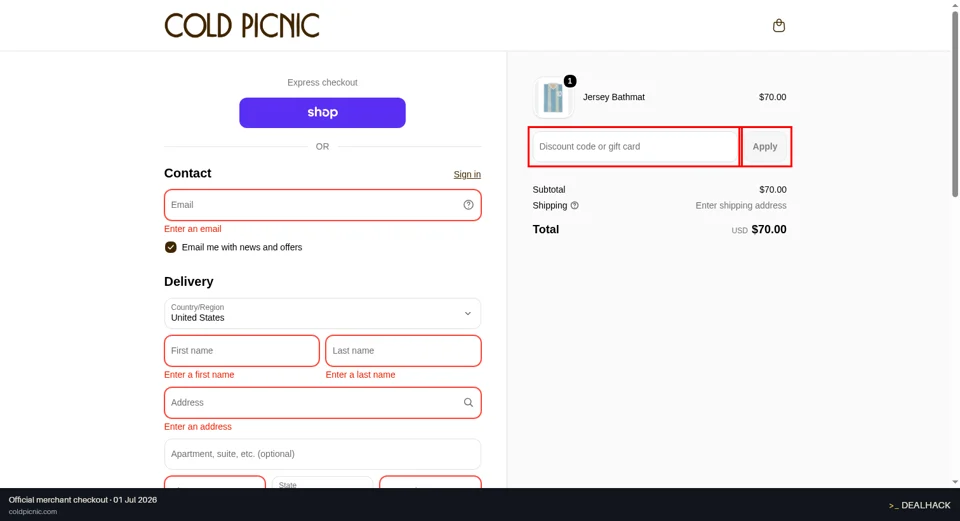Click the Jersey Bathmat product name
This screenshot has height=521, width=960.
pos(613,97)
